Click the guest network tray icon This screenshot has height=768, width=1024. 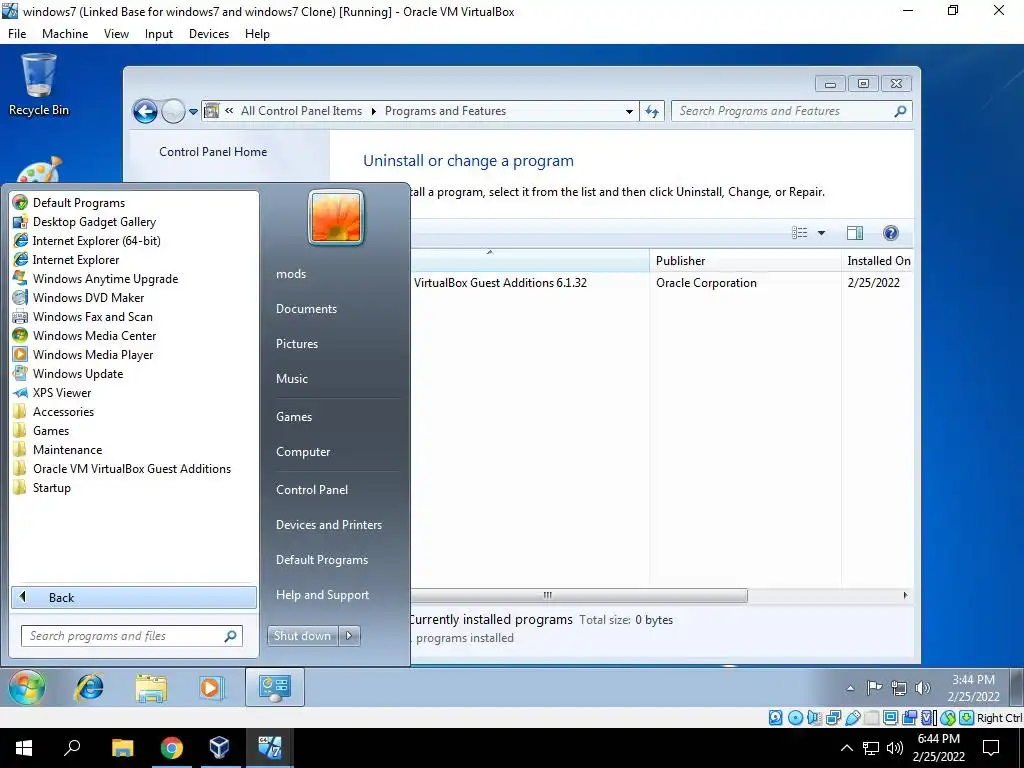(x=899, y=688)
